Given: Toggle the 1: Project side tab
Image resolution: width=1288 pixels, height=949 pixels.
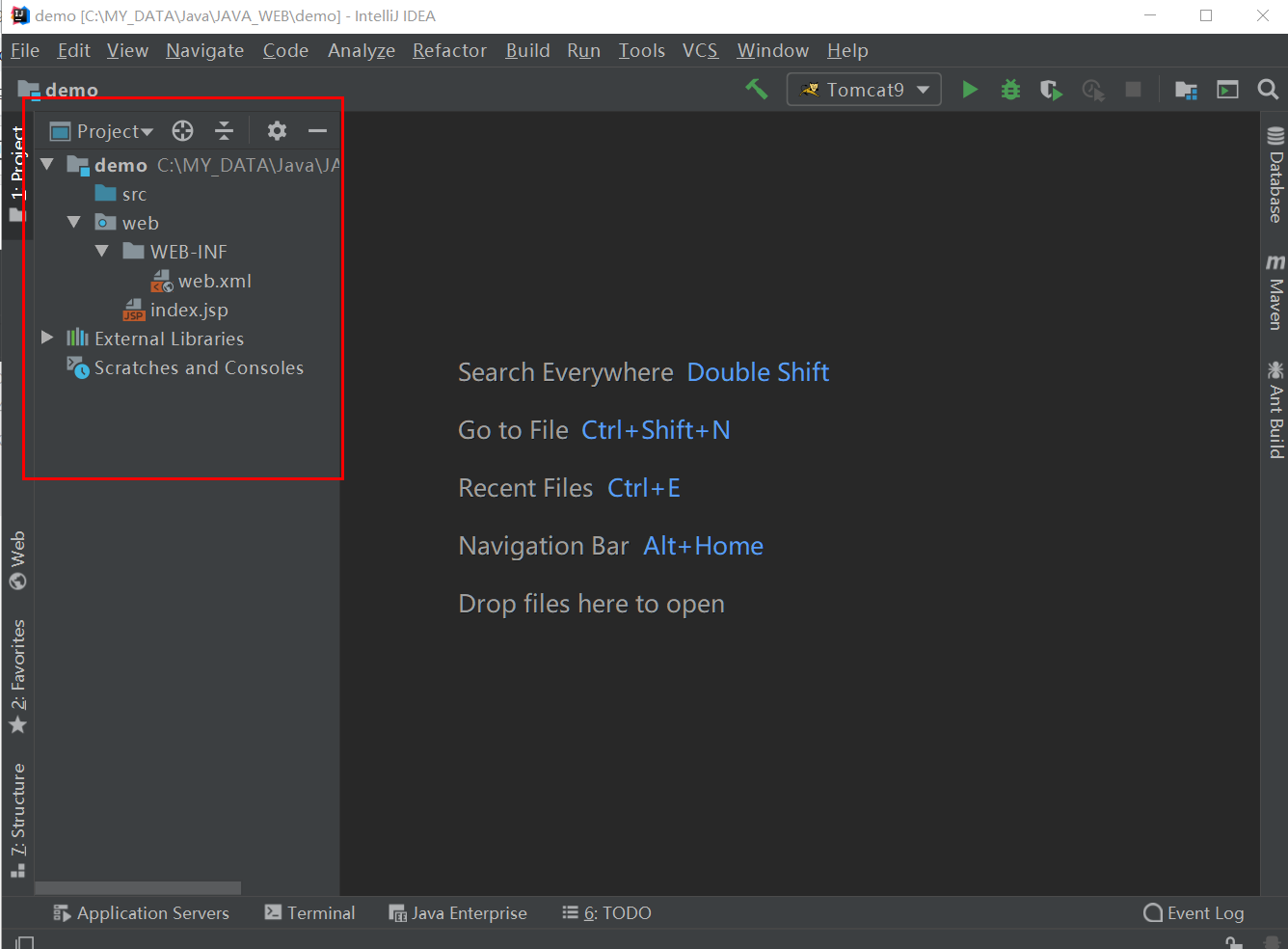Looking at the screenshot, I should 17,174.
